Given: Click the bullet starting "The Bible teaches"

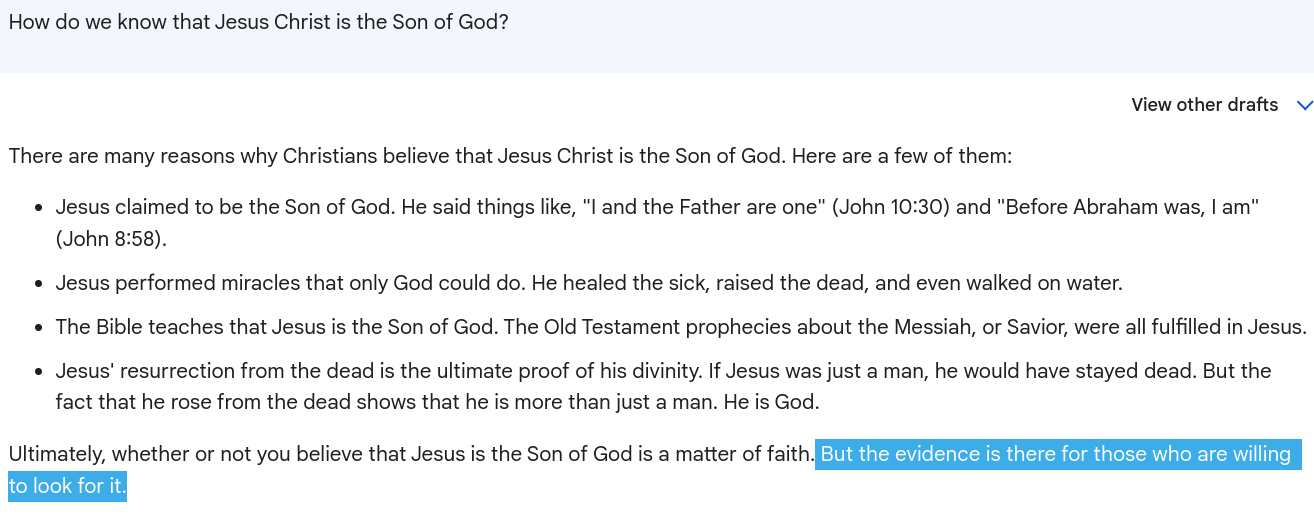Looking at the screenshot, I should (681, 327).
